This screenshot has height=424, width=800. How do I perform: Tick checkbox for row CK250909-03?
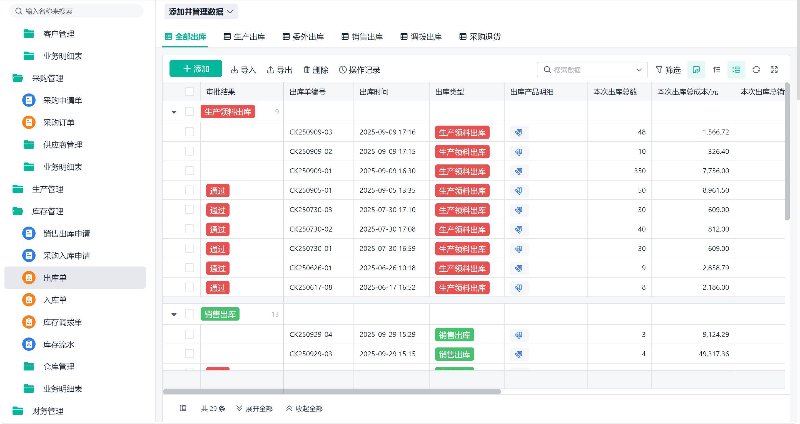(189, 132)
